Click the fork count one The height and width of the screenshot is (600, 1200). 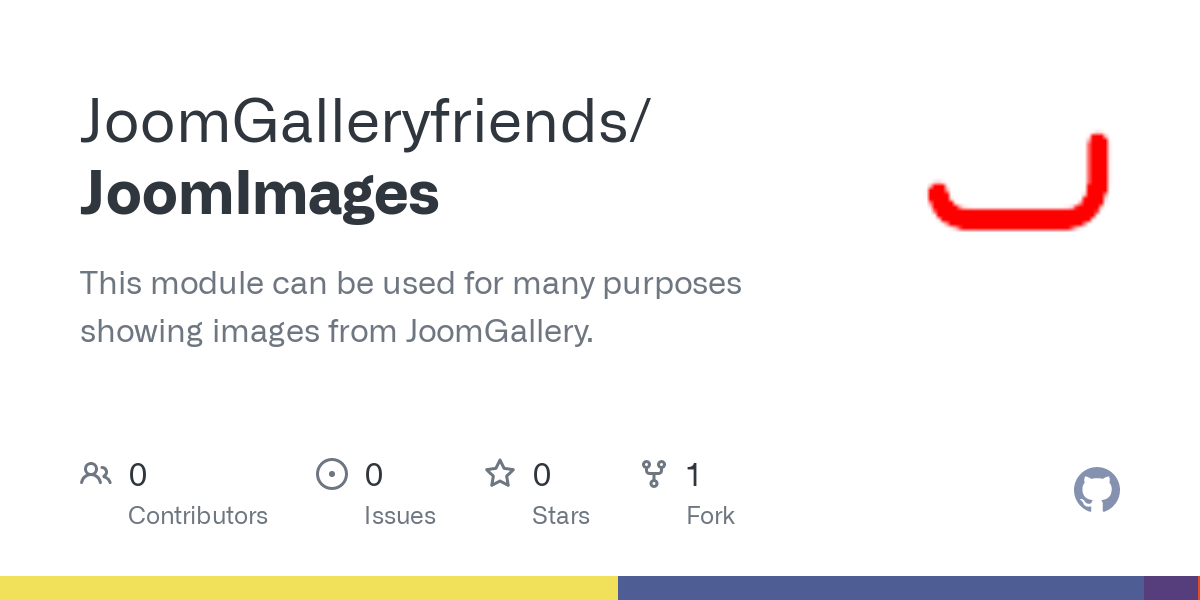[x=693, y=474]
